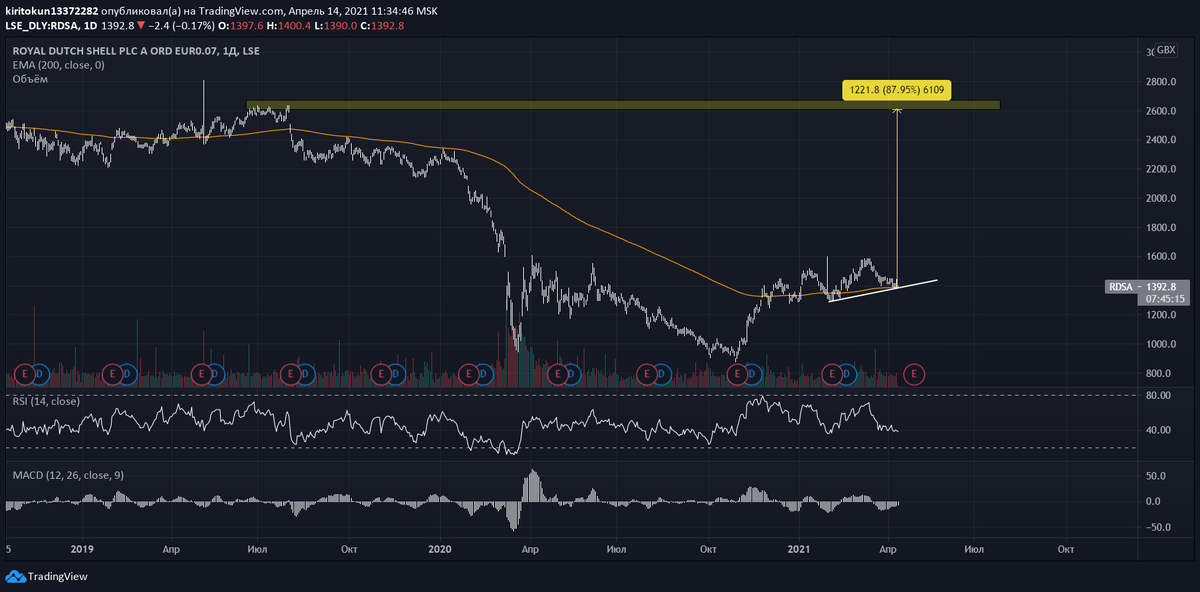The height and width of the screenshot is (592, 1200).
Task: Select the MACD (12, 26, close, 9) legend
Action: click(68, 475)
